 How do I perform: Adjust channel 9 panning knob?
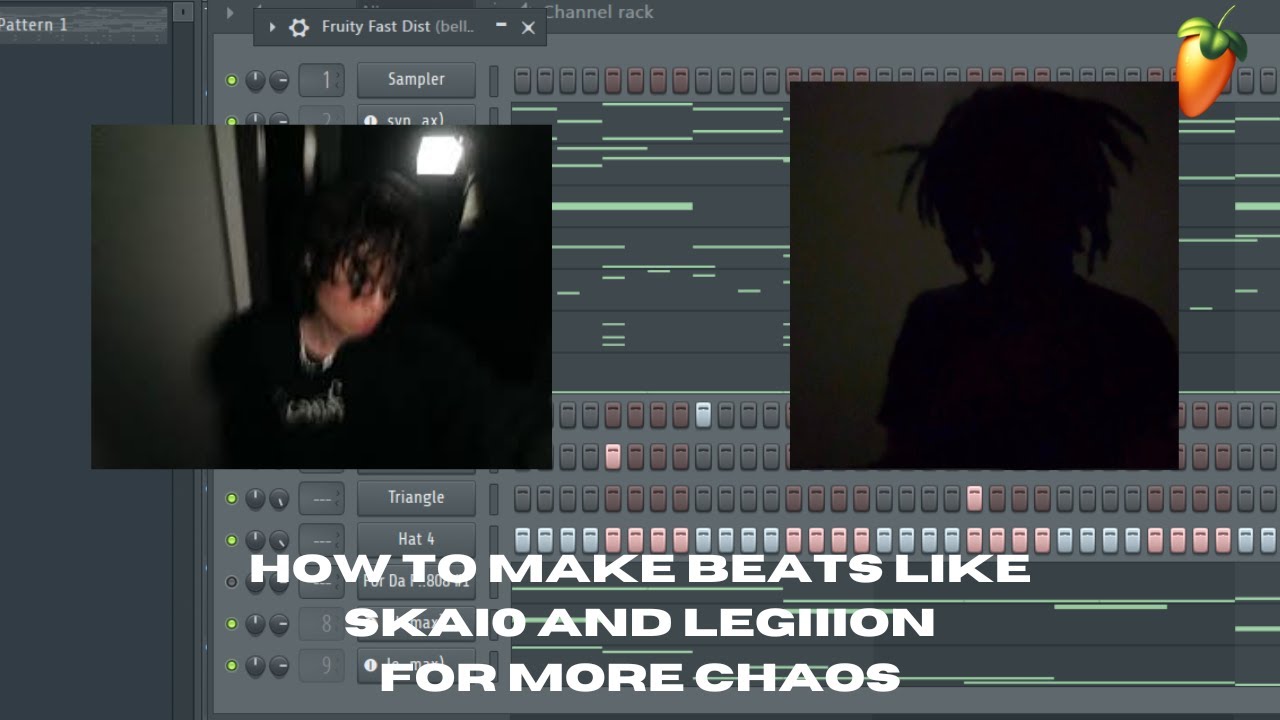pos(255,665)
